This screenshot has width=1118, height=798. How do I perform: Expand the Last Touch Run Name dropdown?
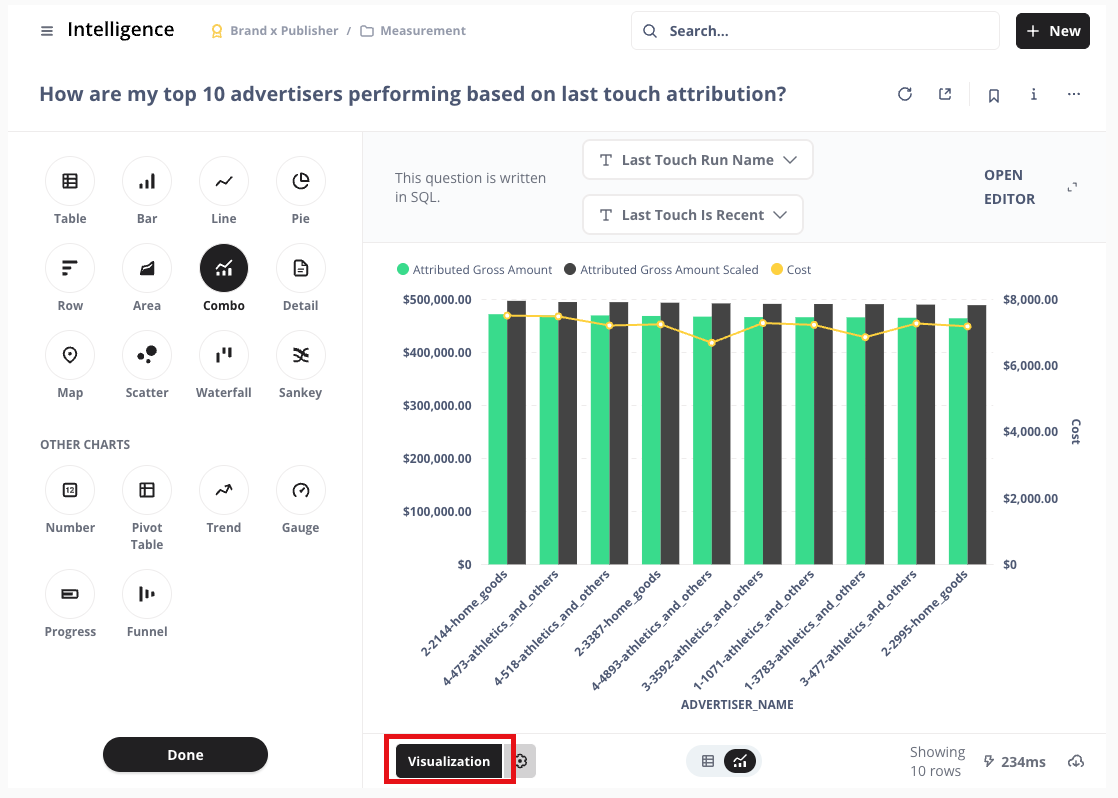coord(698,160)
